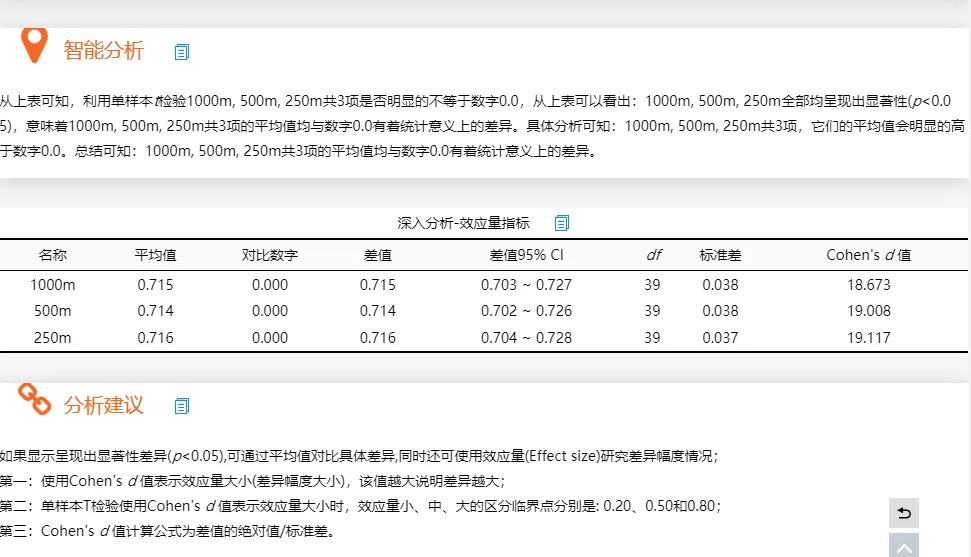Select the 1000m row name cell
The width and height of the screenshot is (971, 557).
pyautogui.click(x=53, y=285)
